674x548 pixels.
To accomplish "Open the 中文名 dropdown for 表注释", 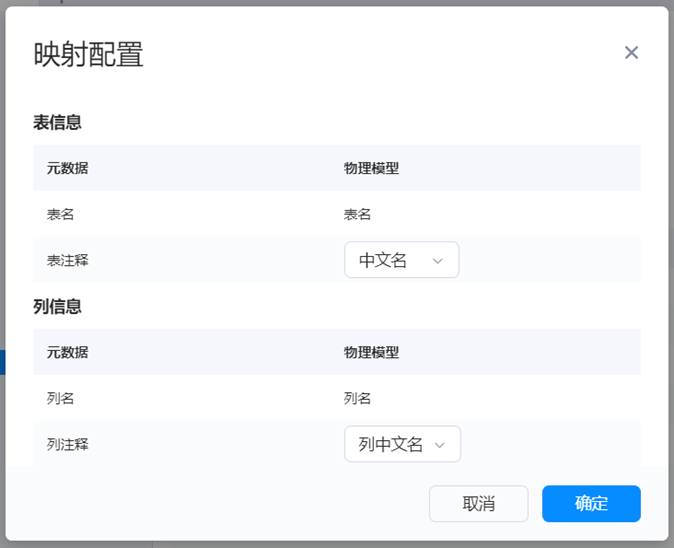I will click(401, 260).
